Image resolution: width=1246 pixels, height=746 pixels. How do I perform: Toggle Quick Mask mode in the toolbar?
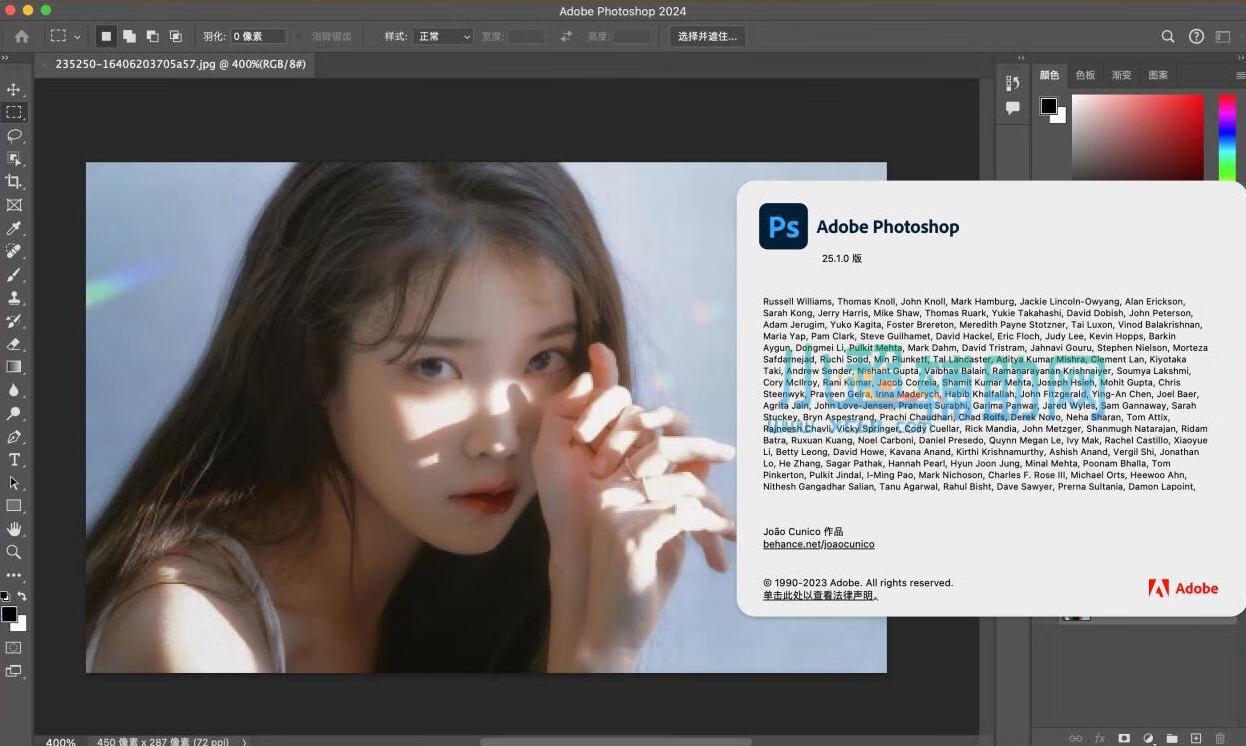tap(14, 648)
